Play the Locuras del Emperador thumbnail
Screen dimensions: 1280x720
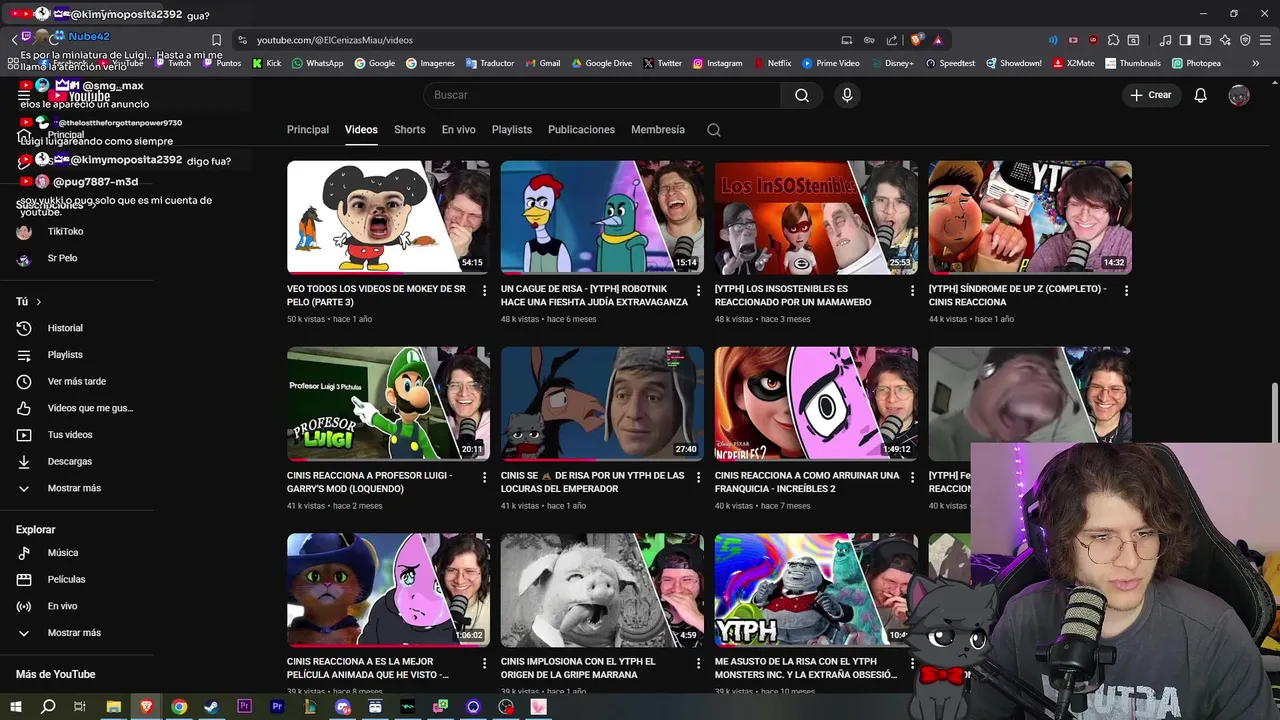(602, 403)
